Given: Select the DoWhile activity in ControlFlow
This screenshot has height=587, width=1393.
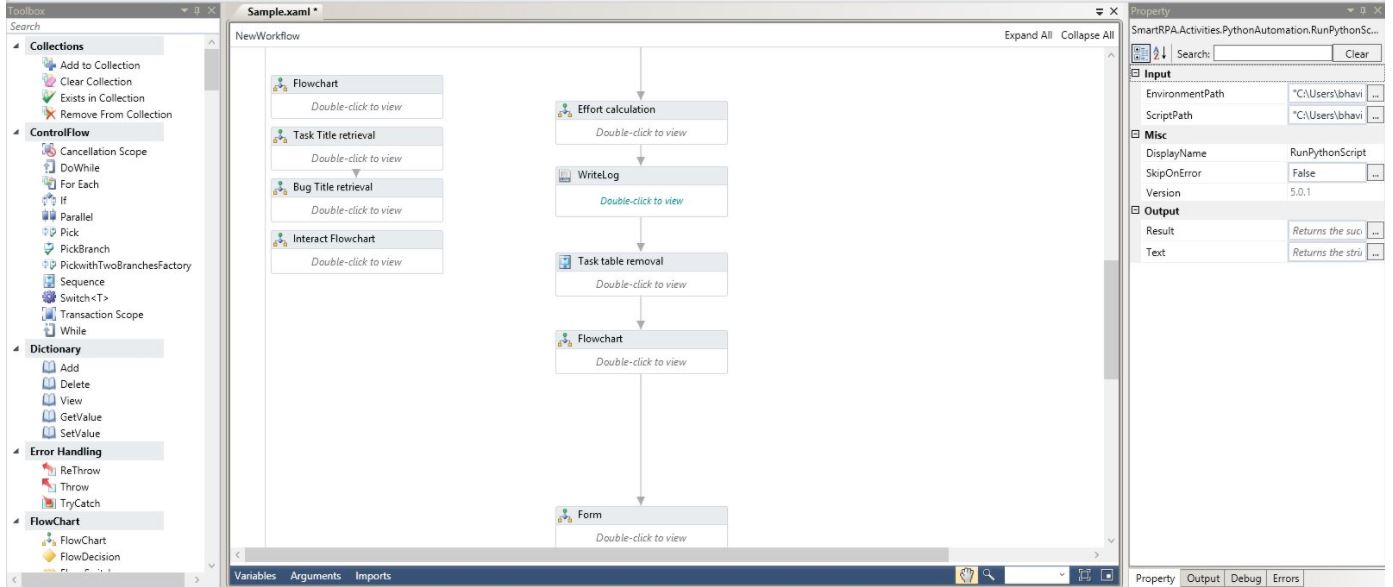Looking at the screenshot, I should coord(80,168).
